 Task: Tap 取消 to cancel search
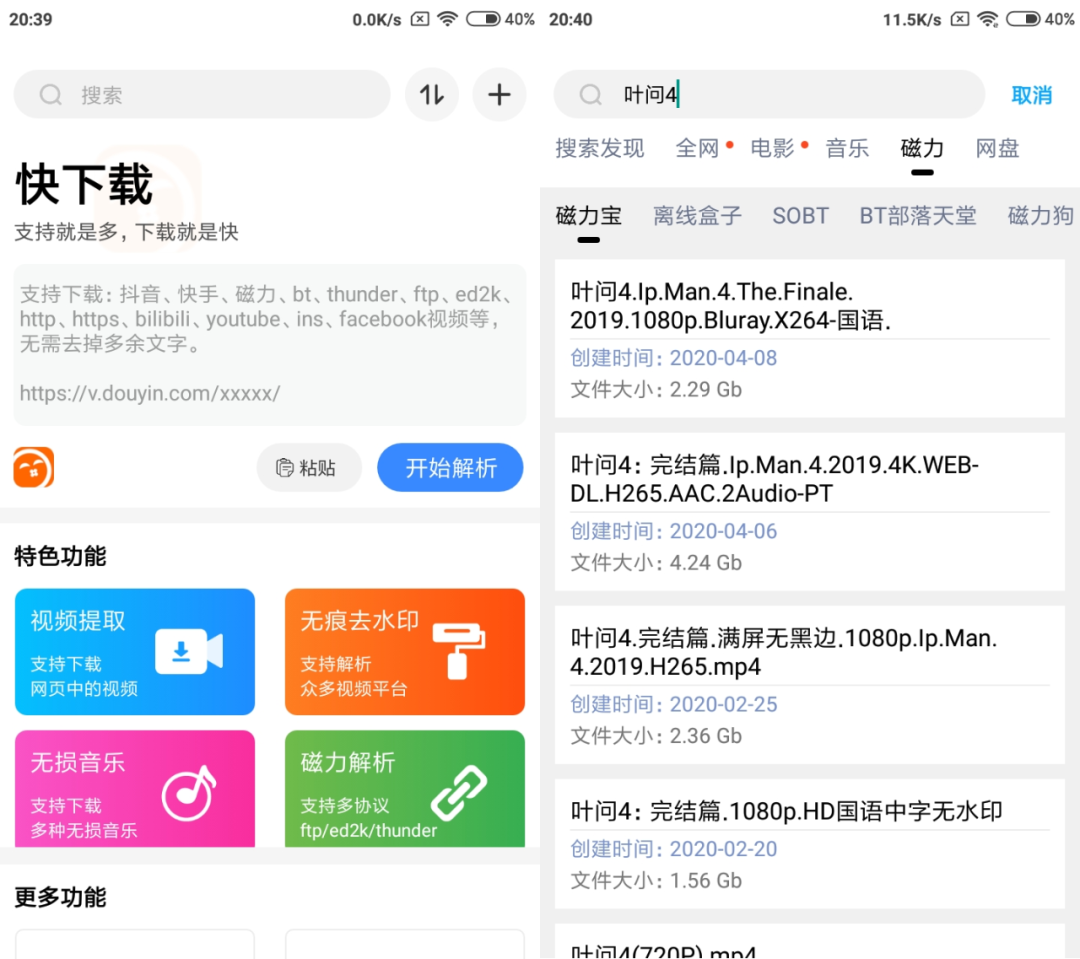(x=1032, y=95)
